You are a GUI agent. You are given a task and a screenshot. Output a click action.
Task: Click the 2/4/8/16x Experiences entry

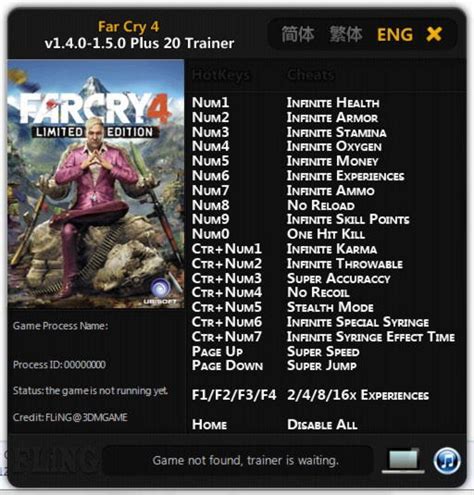(358, 395)
